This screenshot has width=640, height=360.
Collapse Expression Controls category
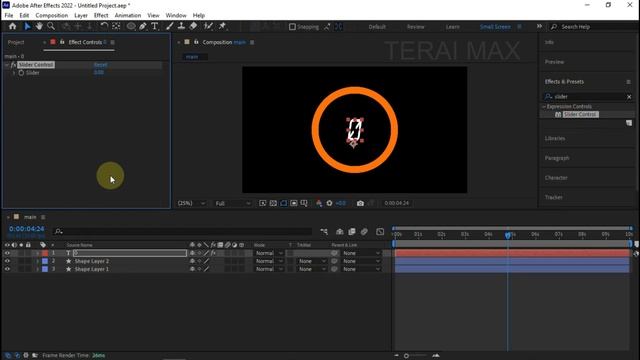point(544,107)
